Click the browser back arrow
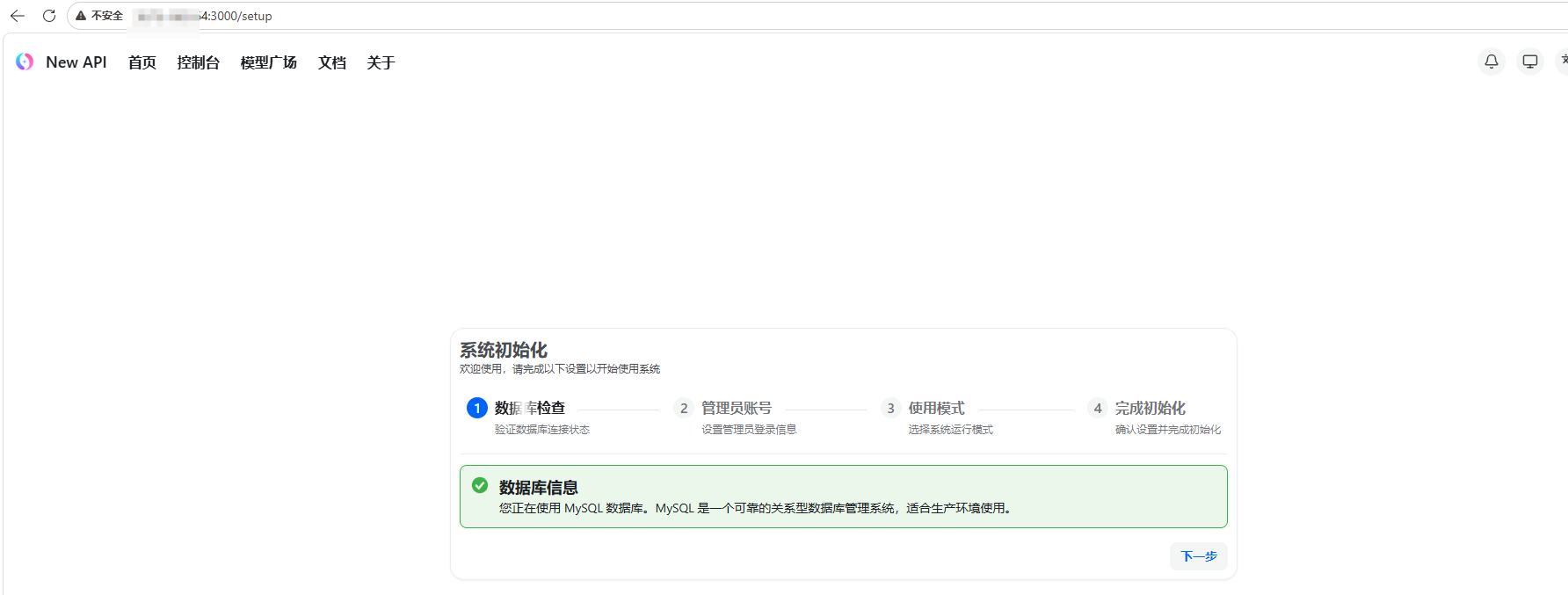Viewport: 1568px width, 595px height. (x=18, y=16)
